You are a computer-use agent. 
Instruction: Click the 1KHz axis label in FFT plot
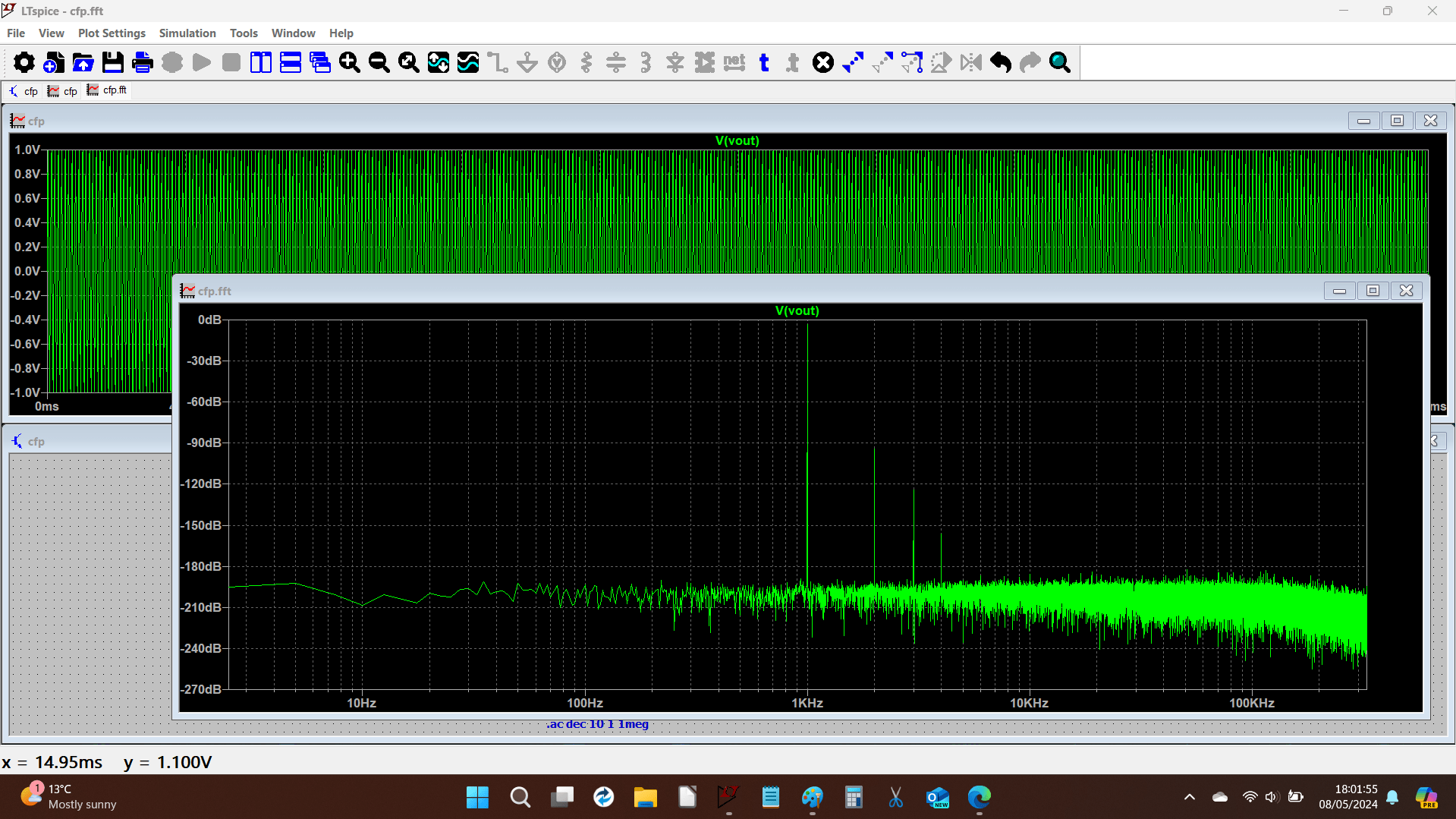[807, 704]
